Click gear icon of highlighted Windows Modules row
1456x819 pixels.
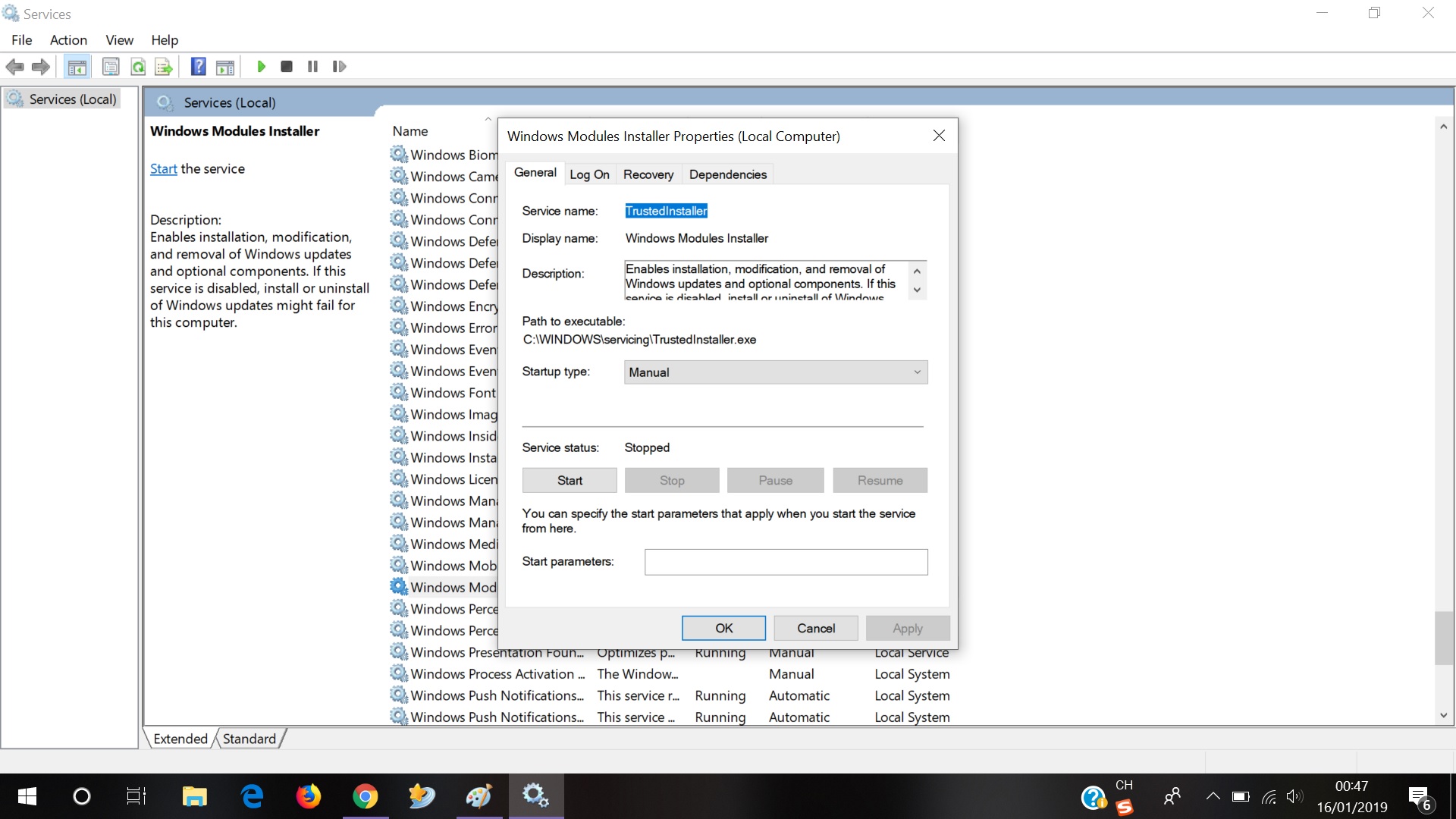[x=399, y=587]
